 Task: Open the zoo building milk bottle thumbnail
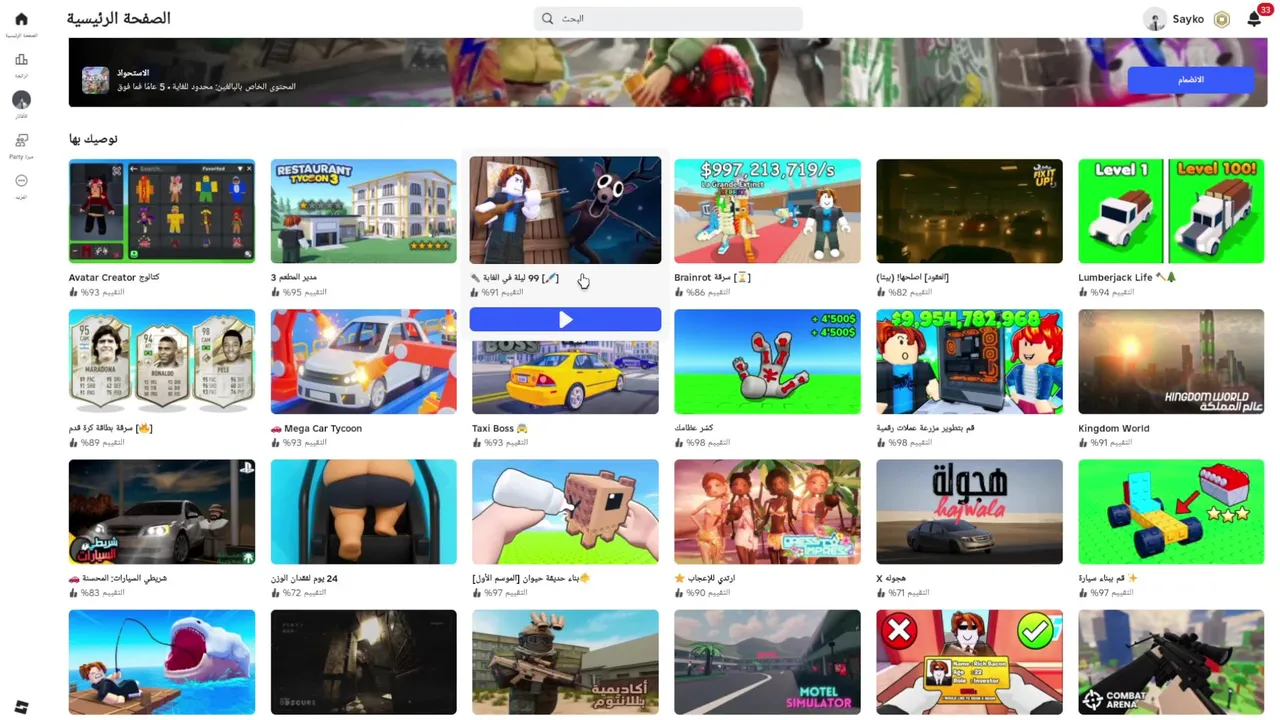point(565,512)
